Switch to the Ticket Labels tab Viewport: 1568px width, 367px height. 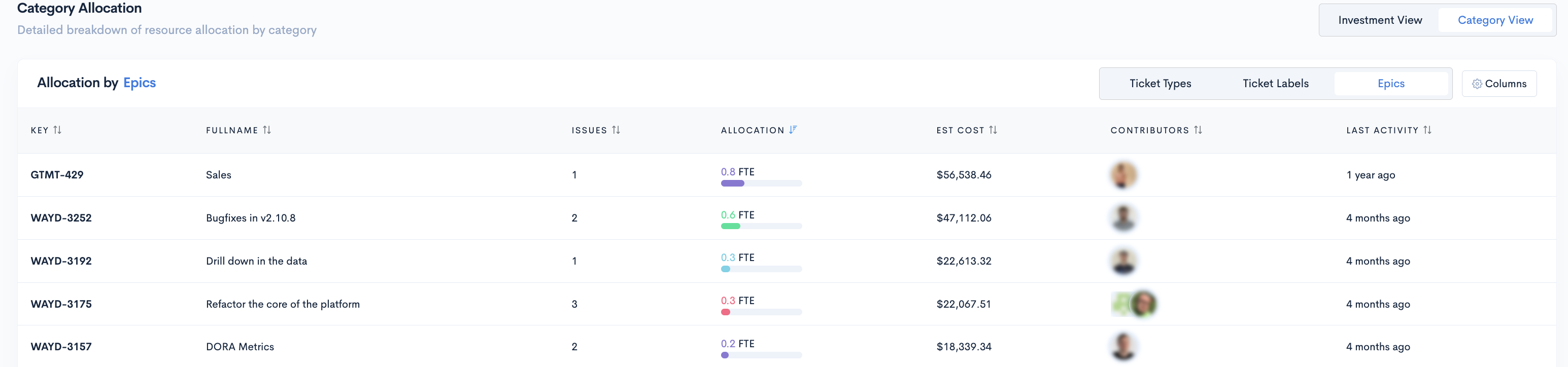(1275, 84)
